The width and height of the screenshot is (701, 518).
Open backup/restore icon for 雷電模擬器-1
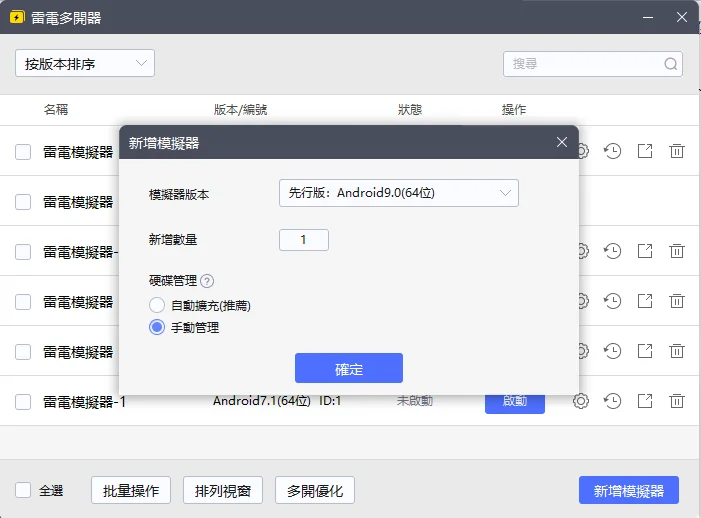point(612,401)
